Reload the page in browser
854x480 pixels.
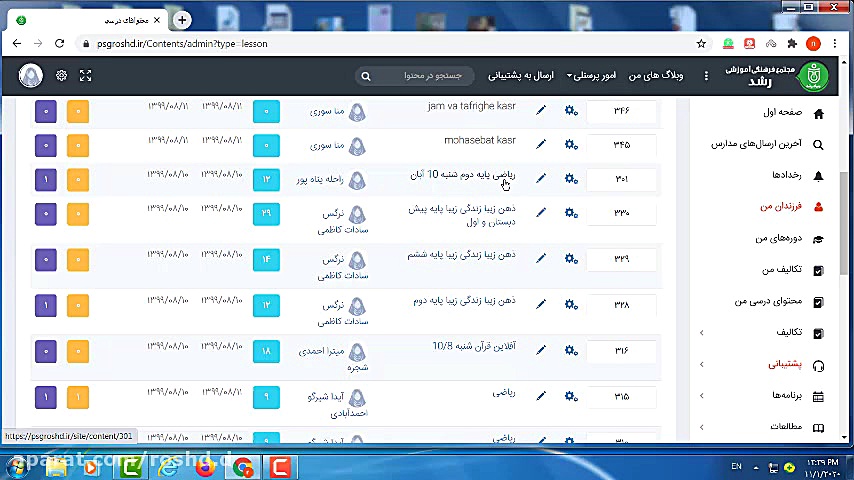(x=59, y=44)
